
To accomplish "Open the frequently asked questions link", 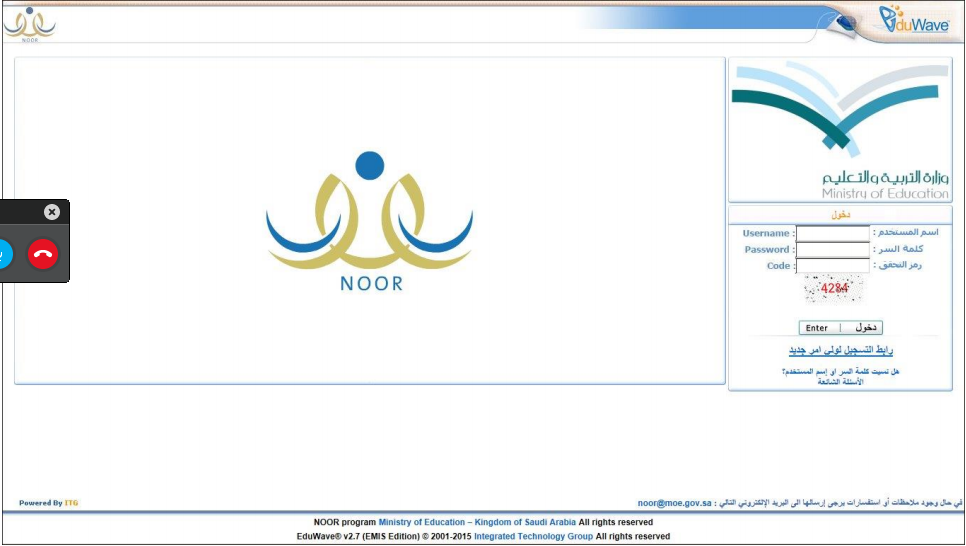I will (x=840, y=382).
